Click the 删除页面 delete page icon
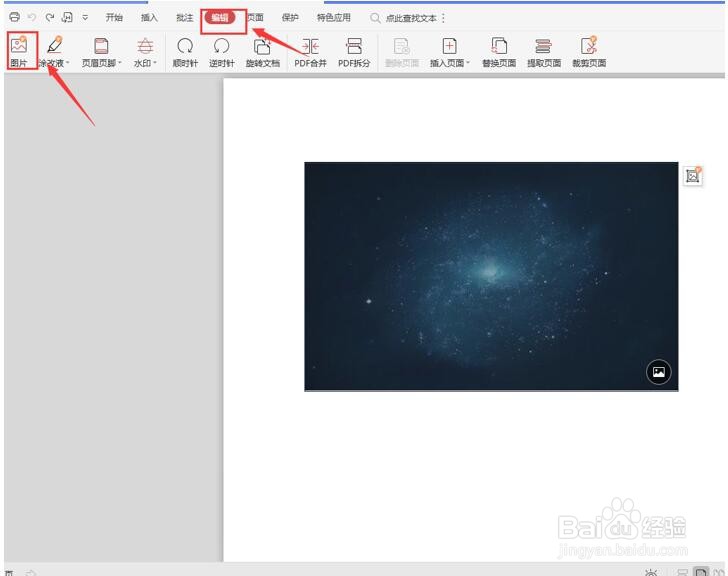The width and height of the screenshot is (728, 576). click(402, 46)
